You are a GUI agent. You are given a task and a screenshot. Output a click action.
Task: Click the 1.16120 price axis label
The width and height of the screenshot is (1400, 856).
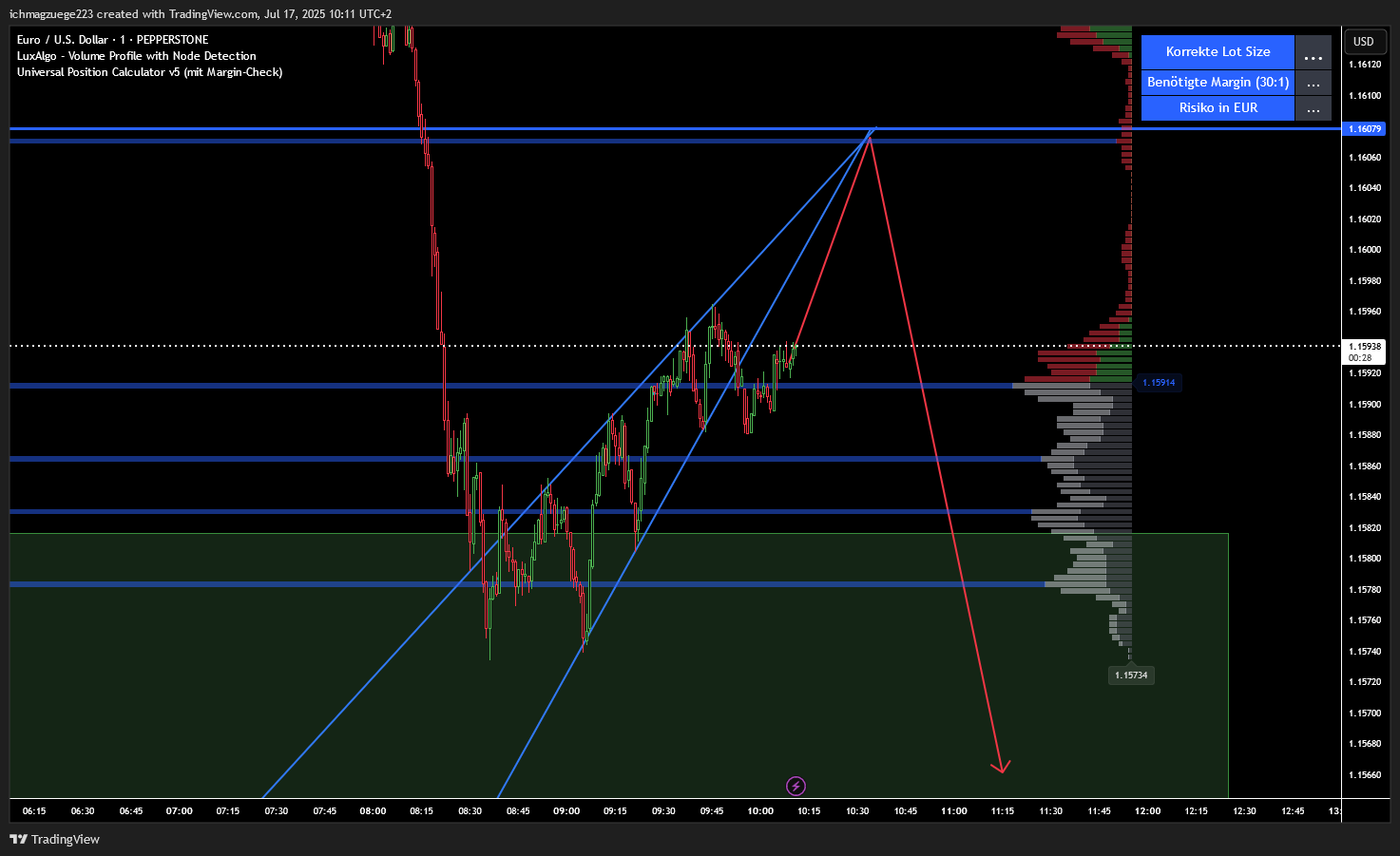[x=1364, y=65]
